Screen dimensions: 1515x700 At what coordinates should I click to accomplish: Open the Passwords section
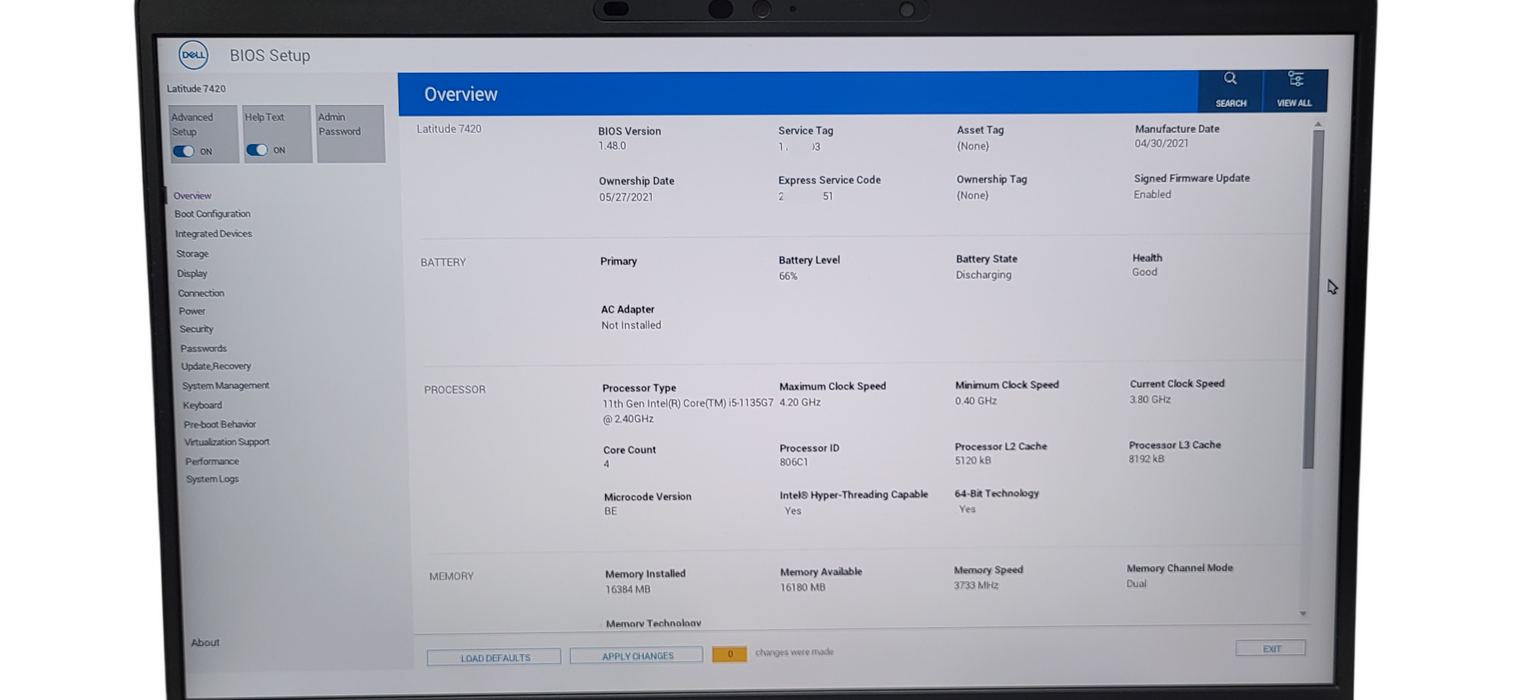pos(203,348)
